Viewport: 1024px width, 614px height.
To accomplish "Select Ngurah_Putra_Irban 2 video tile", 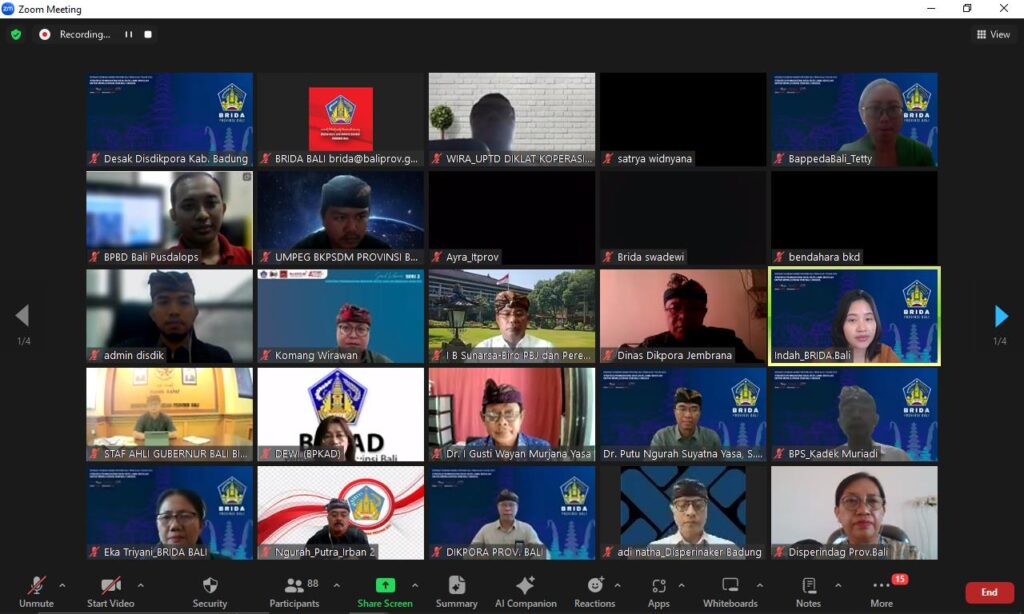I will [341, 513].
